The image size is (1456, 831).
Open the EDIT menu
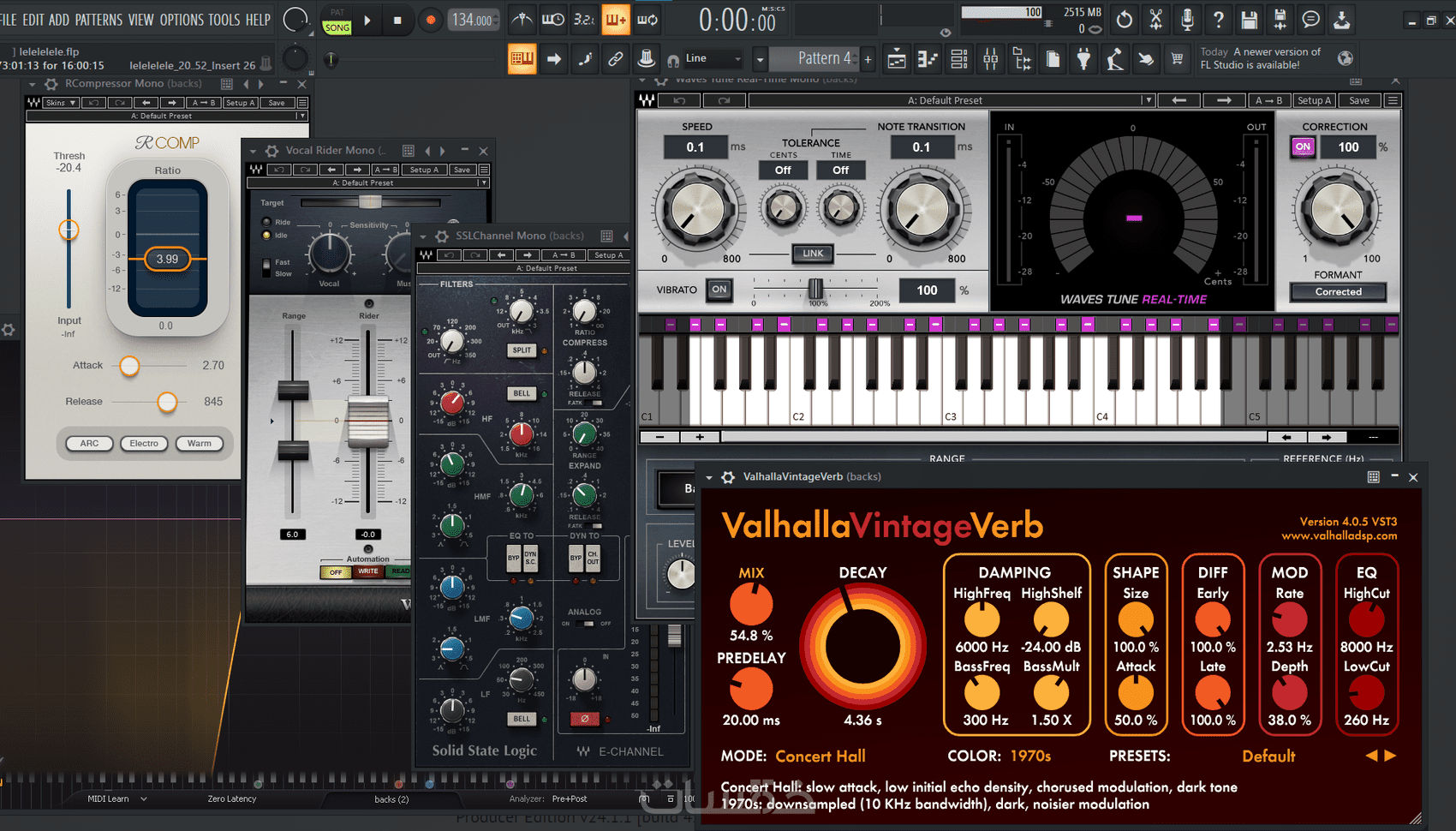click(33, 19)
